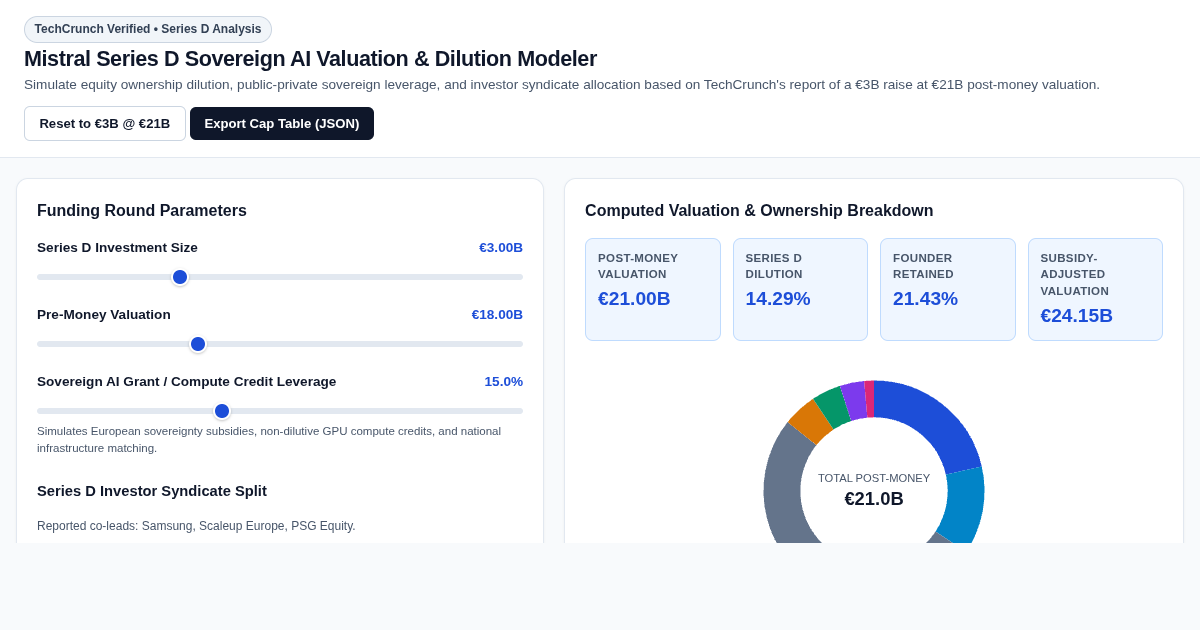
Task: Click Reset to €3B @ €21B button
Action: coord(105,124)
